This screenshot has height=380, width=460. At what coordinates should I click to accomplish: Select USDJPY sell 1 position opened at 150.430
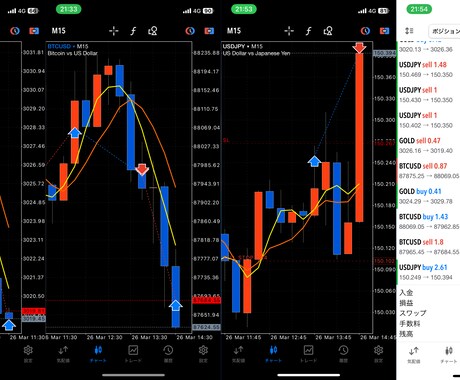tap(428, 95)
